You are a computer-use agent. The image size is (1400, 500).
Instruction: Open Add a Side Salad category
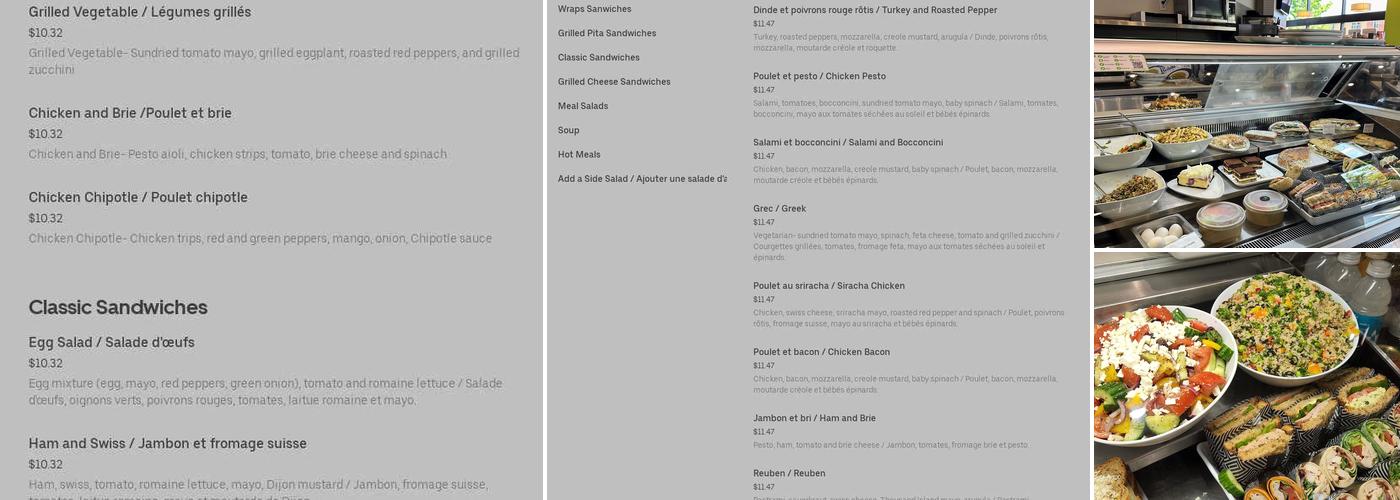(x=642, y=179)
